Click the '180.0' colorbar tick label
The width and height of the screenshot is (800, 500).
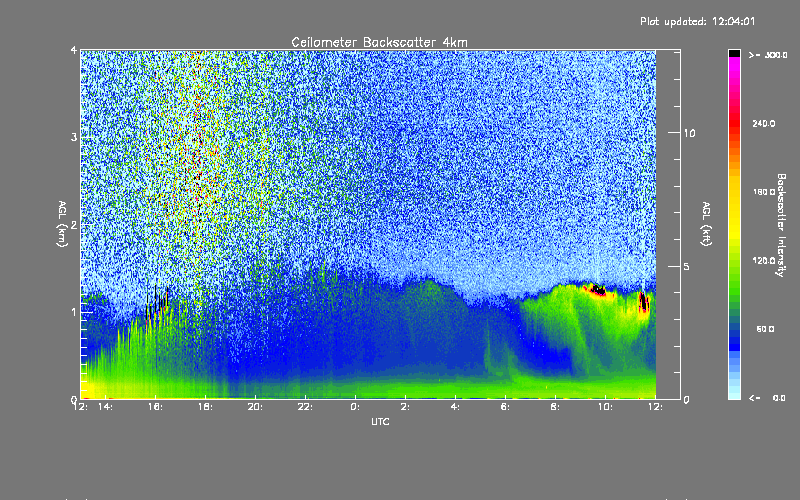tap(764, 192)
